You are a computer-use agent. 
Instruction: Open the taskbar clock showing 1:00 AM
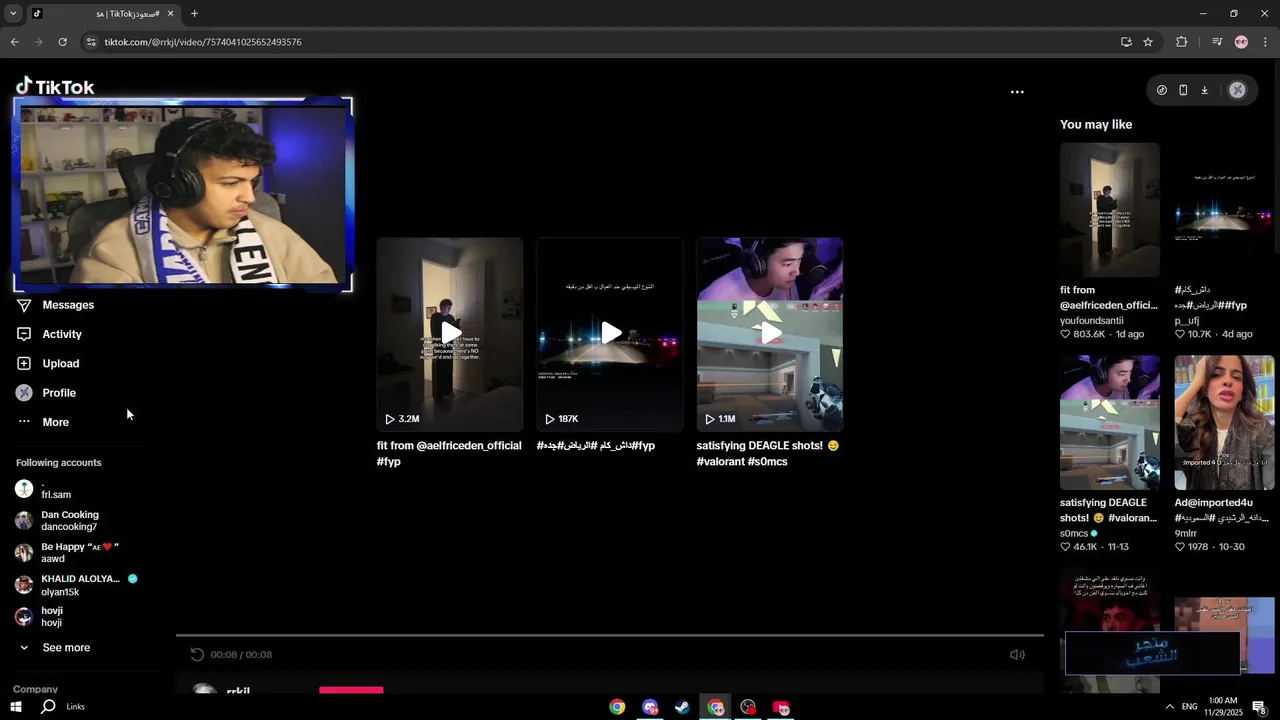click(1222, 707)
